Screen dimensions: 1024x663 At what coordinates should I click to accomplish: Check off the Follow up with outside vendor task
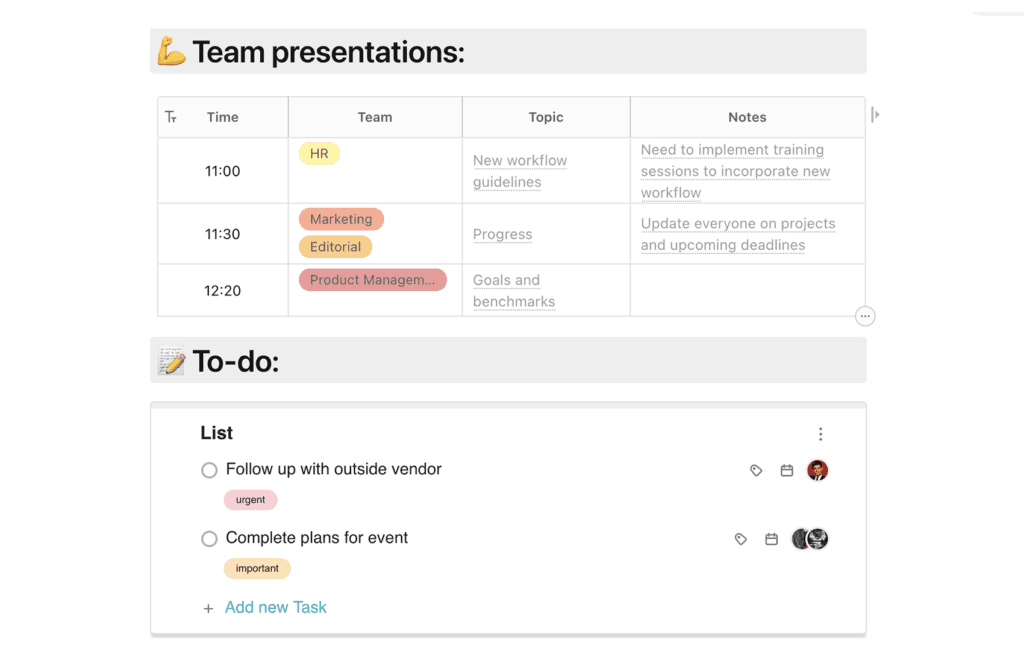pyautogui.click(x=209, y=469)
